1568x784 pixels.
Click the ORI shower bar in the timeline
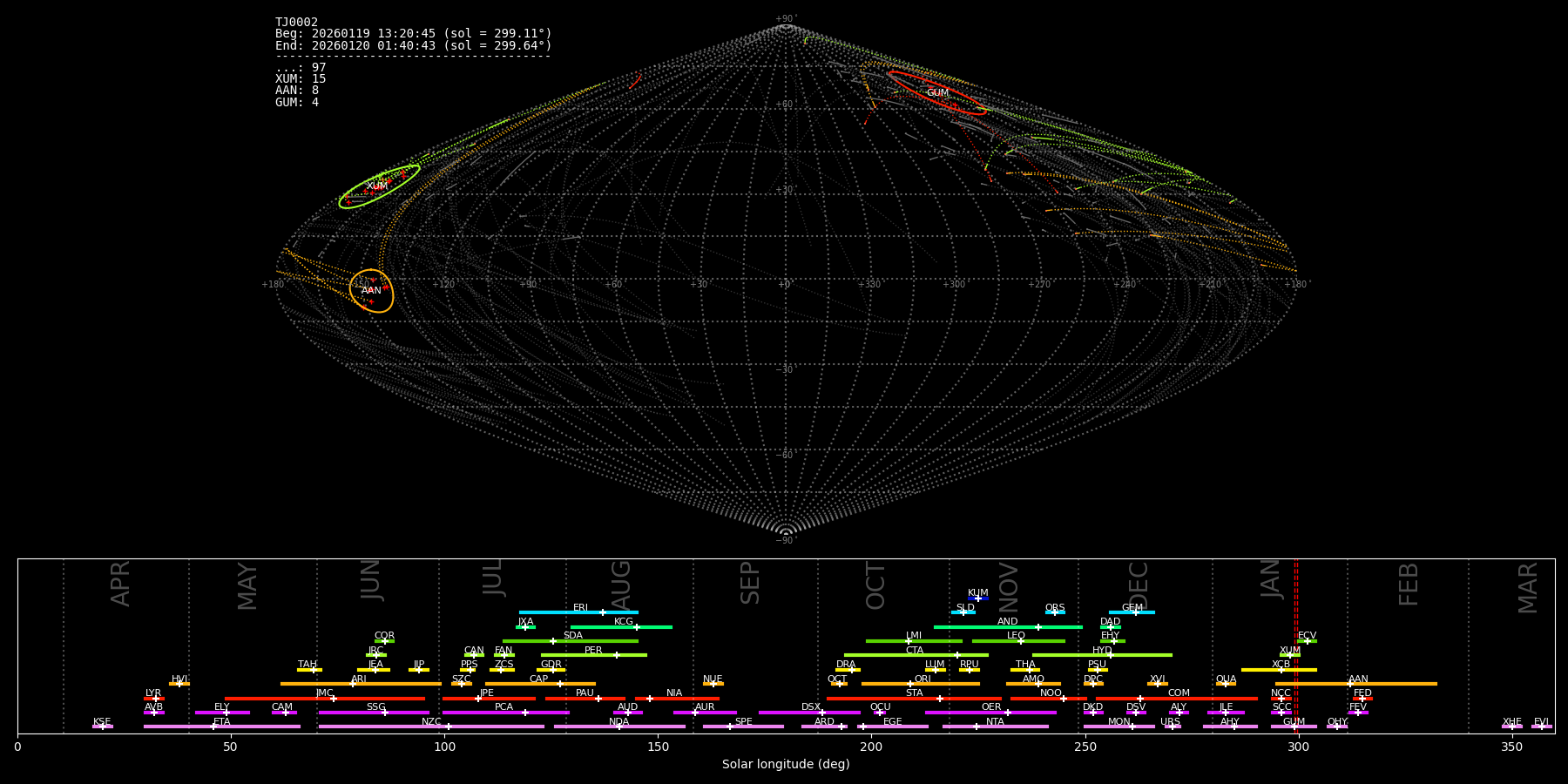pyautogui.click(x=921, y=684)
